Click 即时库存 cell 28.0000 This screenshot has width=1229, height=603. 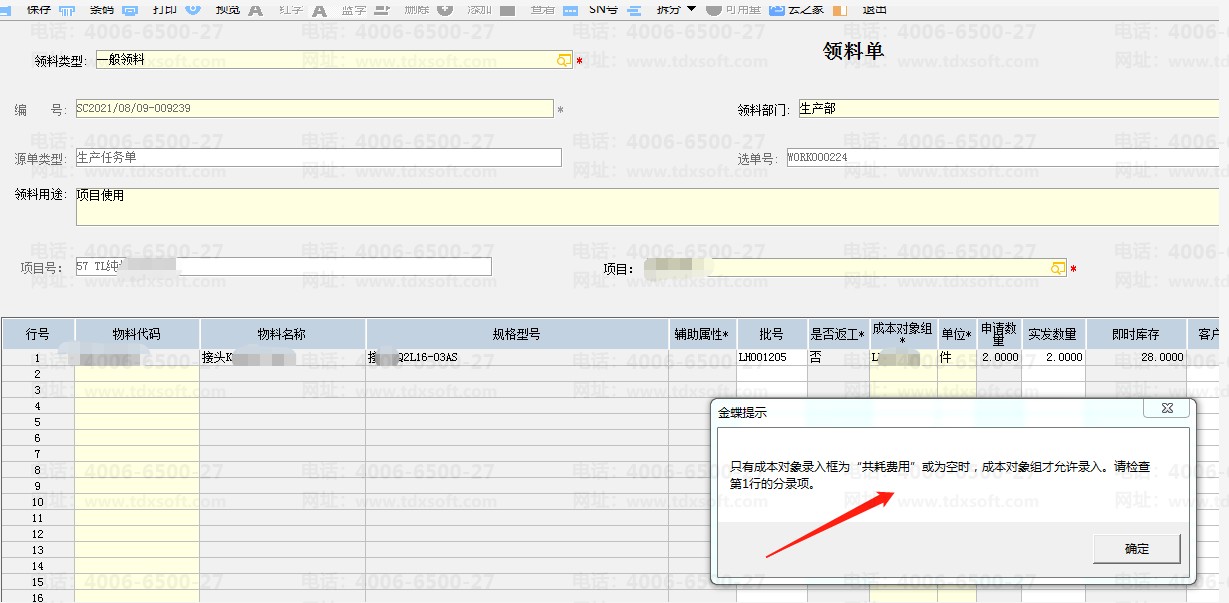pos(1136,357)
